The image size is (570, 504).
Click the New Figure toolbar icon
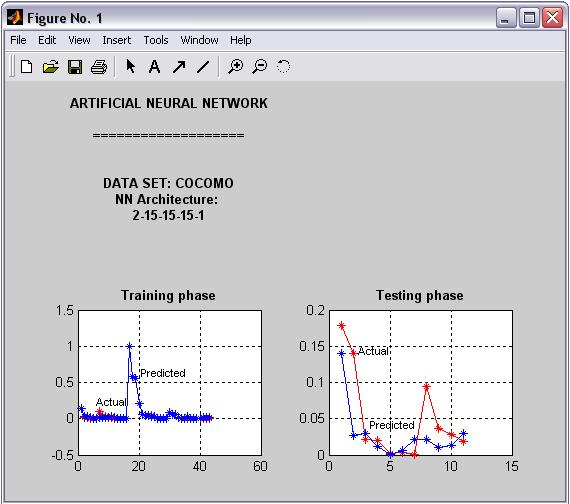click(x=26, y=67)
